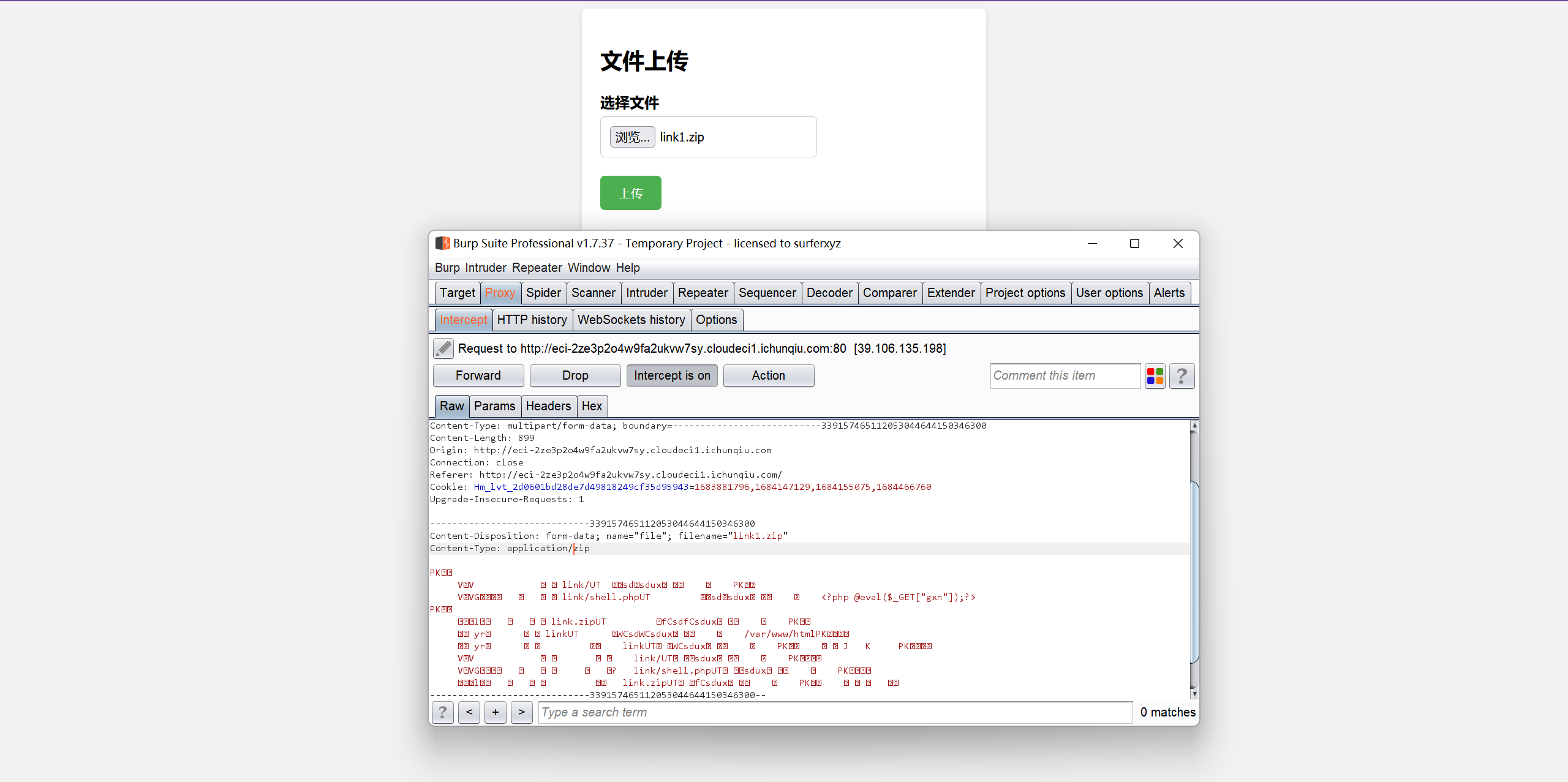The image size is (1568, 782).
Task: Switch to Hex view tab
Action: (592, 406)
